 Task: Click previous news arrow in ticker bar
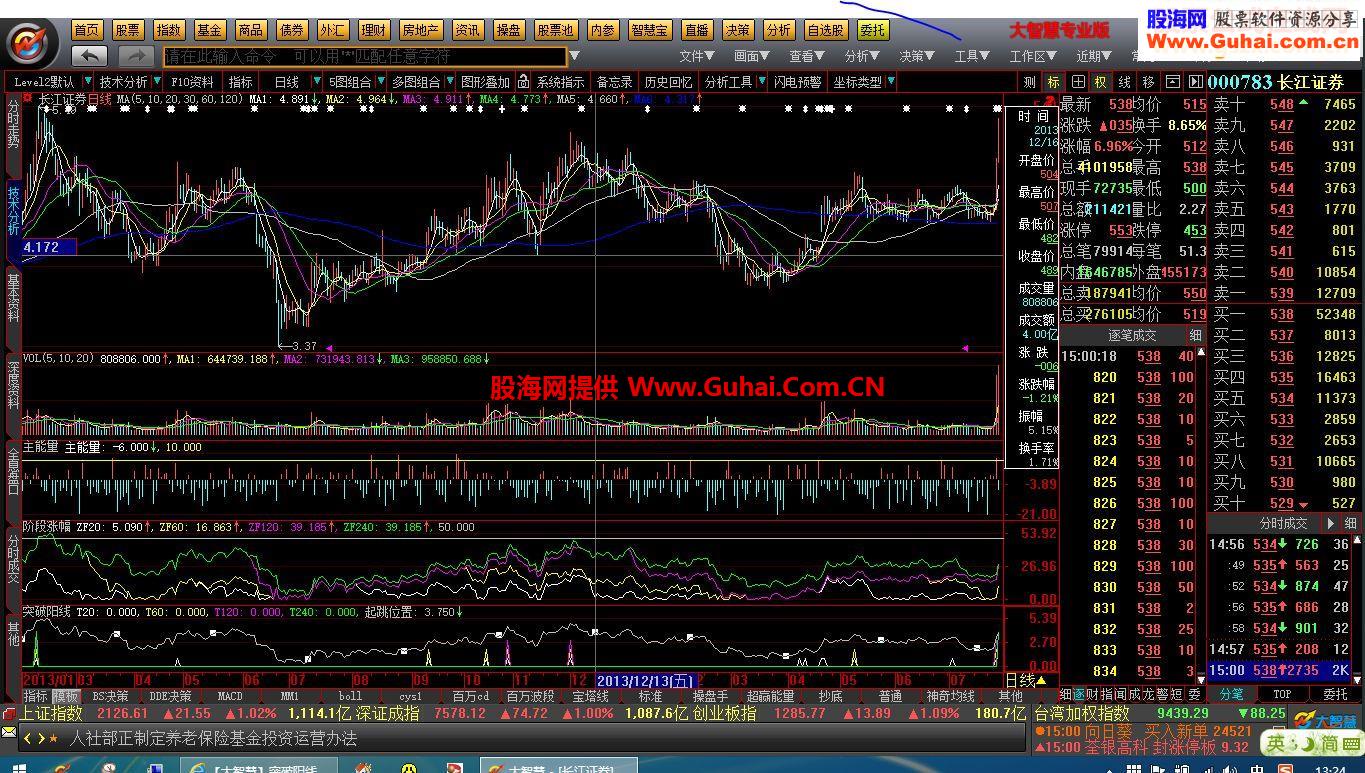28,738
